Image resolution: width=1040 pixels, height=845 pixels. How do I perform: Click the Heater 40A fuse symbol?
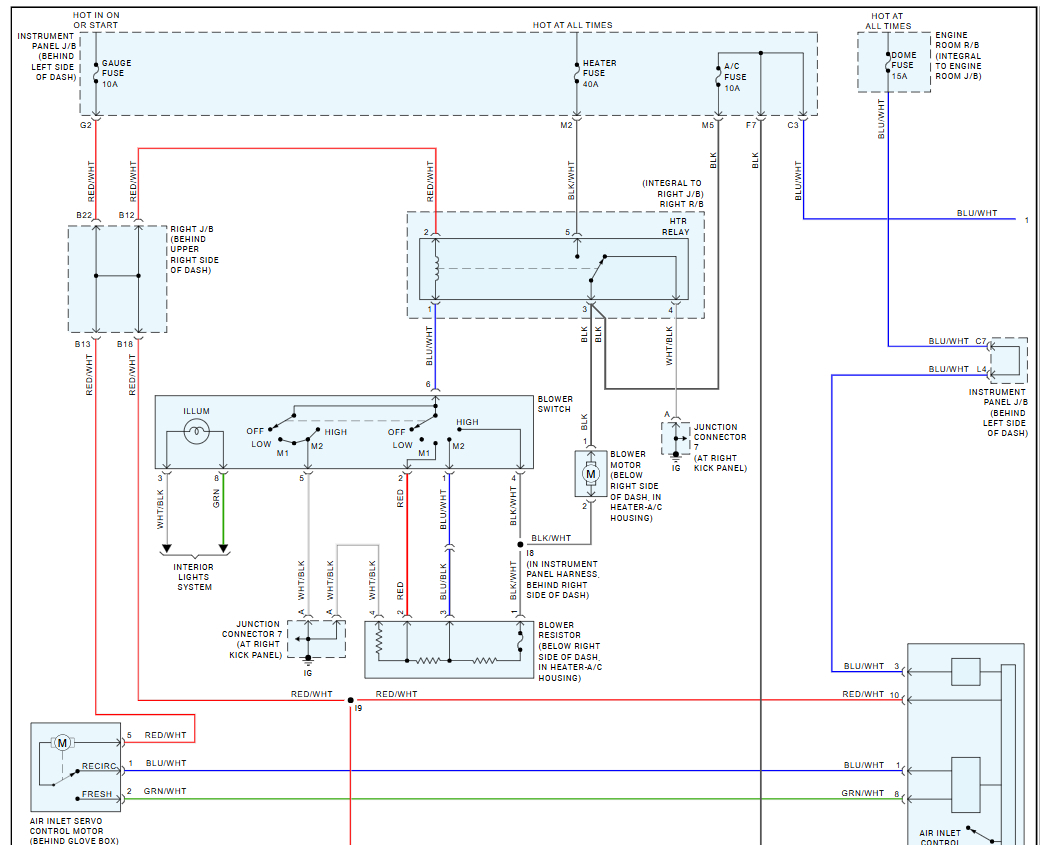576,72
